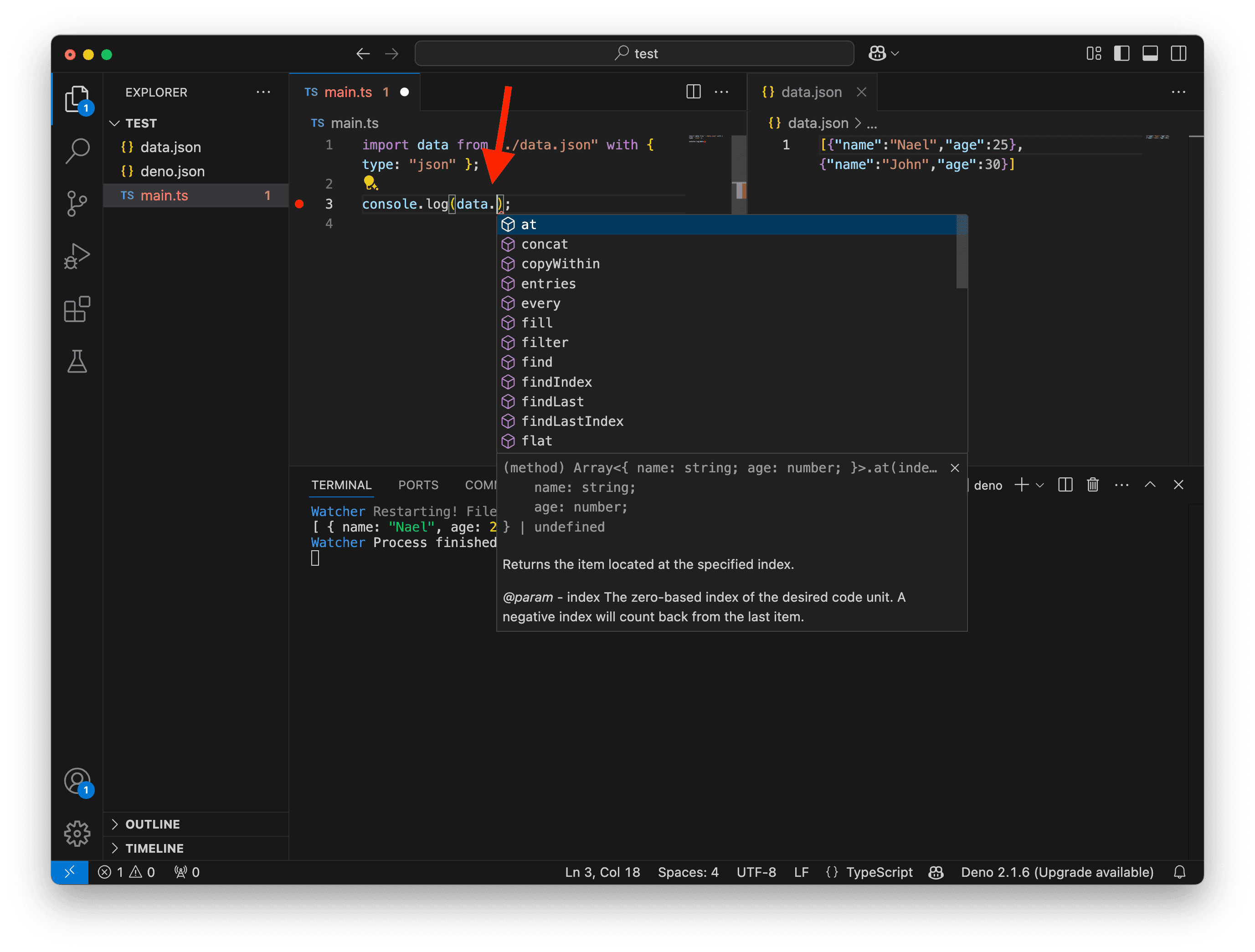Open Run and Debug view icon

[77, 256]
